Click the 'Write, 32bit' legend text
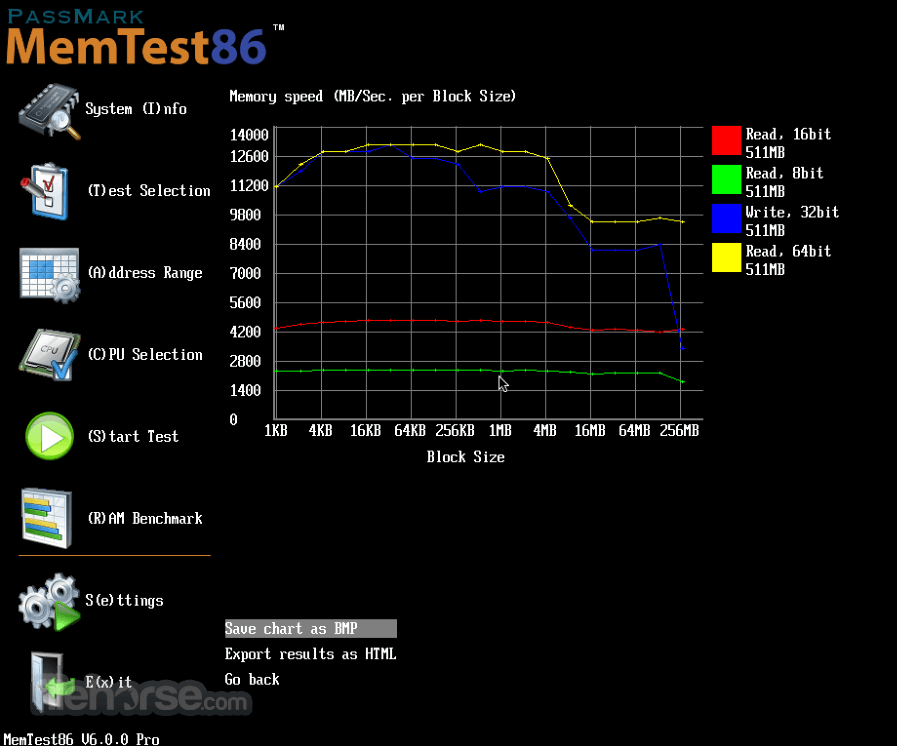Image resolution: width=897 pixels, height=746 pixels. (x=792, y=212)
